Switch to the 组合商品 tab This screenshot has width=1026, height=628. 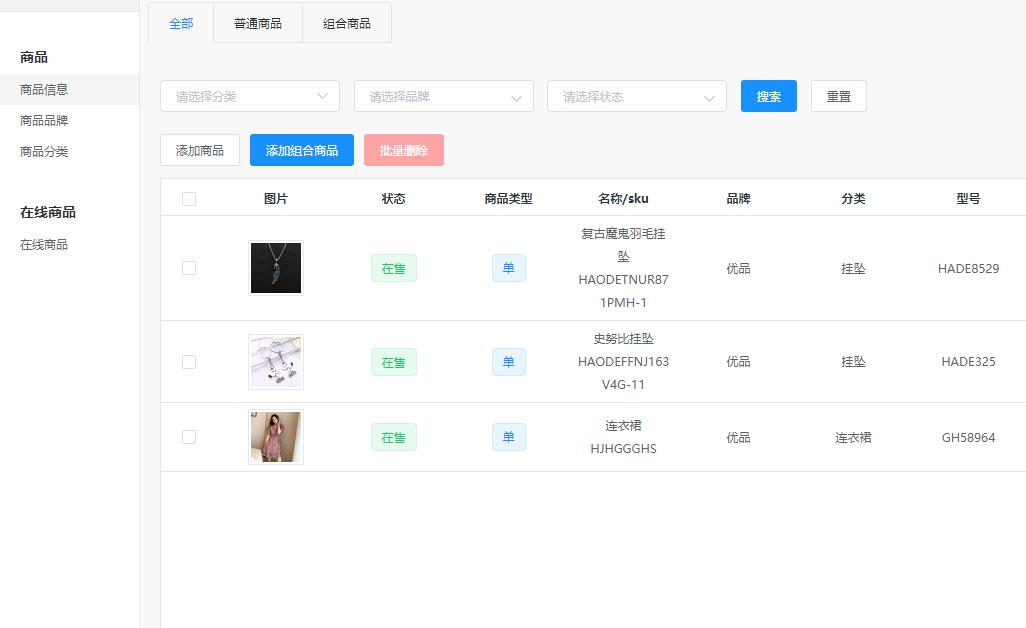pos(346,21)
